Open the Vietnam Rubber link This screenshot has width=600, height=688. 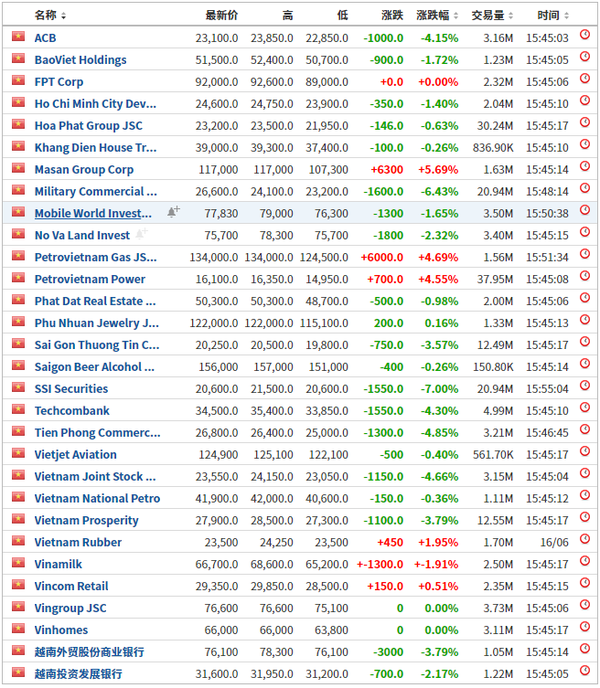pyautogui.click(x=78, y=542)
